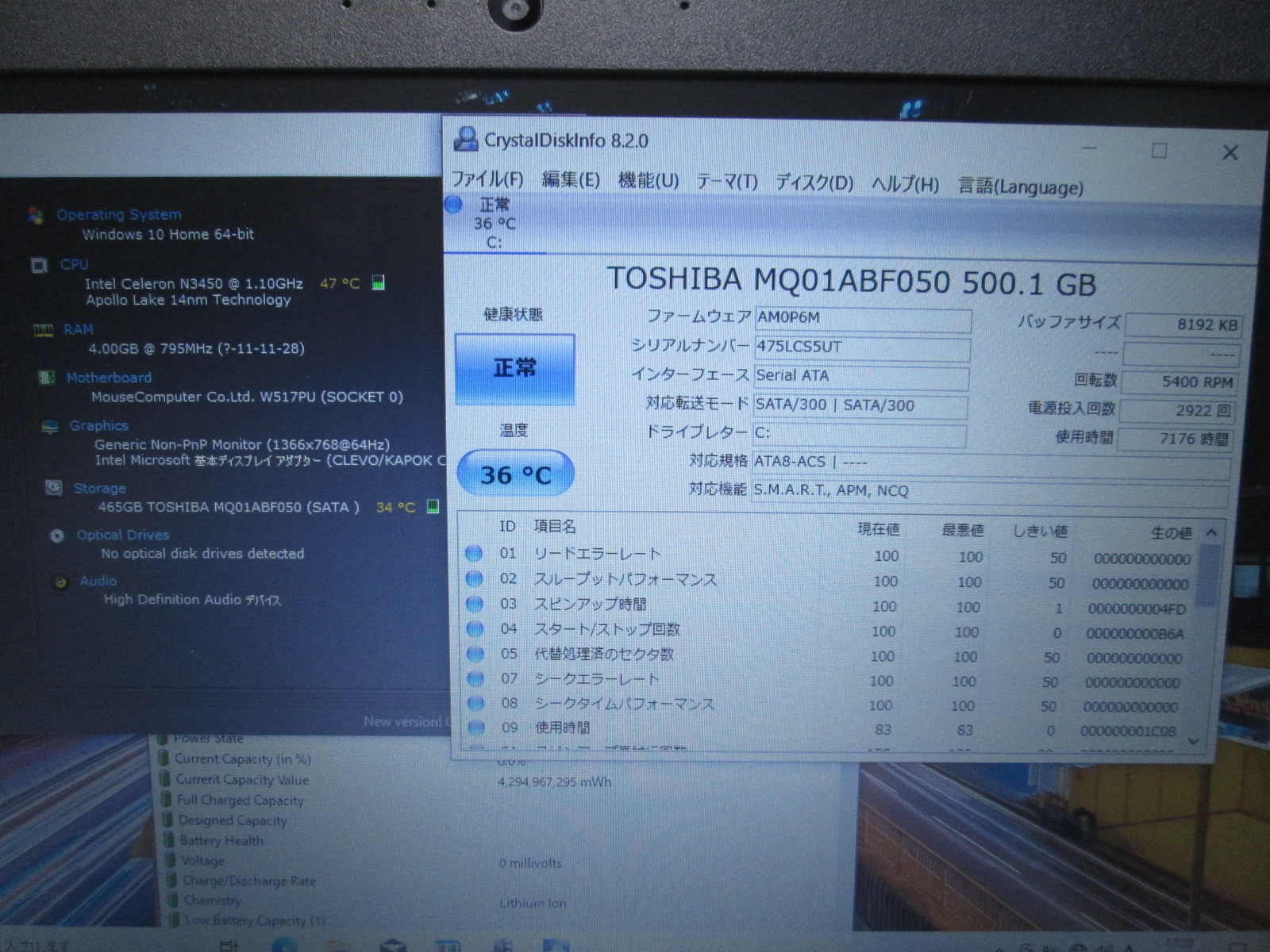Click the 36 °C temperature button

pyautogui.click(x=515, y=474)
